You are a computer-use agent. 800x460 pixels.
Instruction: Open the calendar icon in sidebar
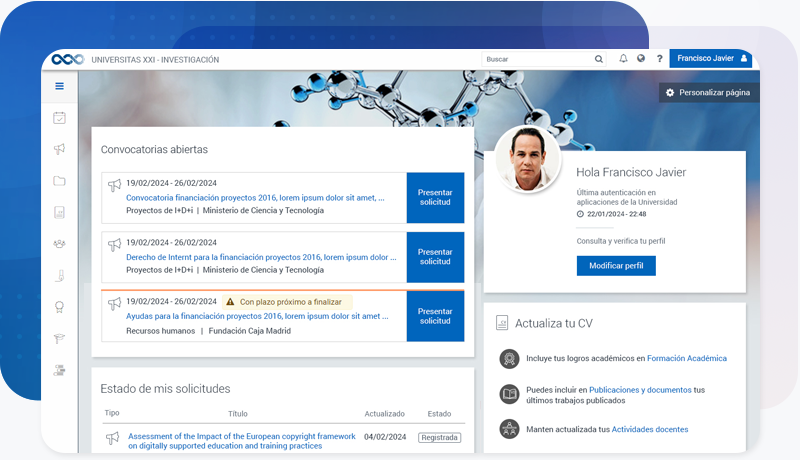click(x=59, y=118)
